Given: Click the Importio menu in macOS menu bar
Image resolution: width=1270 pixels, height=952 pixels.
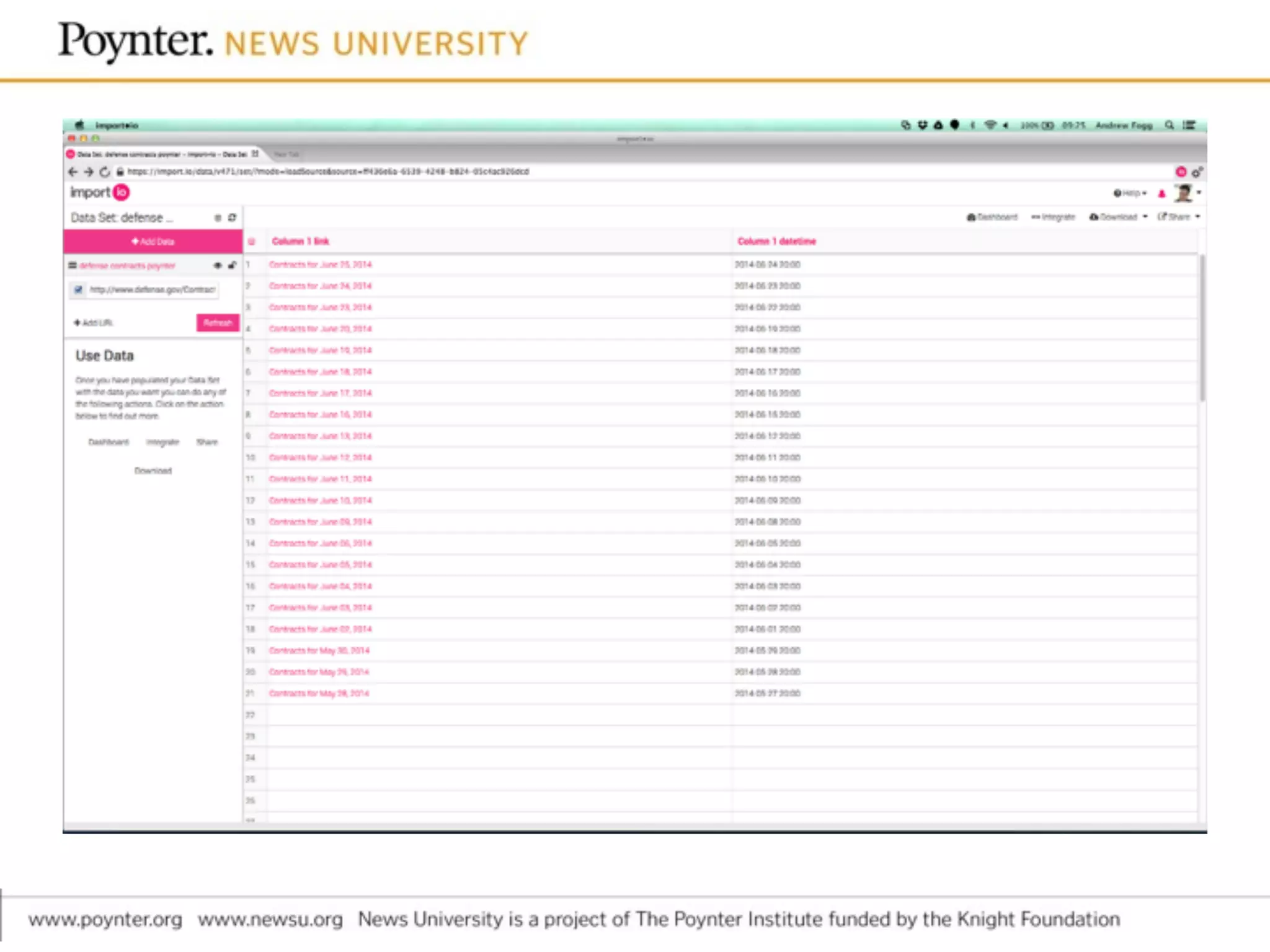Looking at the screenshot, I should pyautogui.click(x=117, y=125).
